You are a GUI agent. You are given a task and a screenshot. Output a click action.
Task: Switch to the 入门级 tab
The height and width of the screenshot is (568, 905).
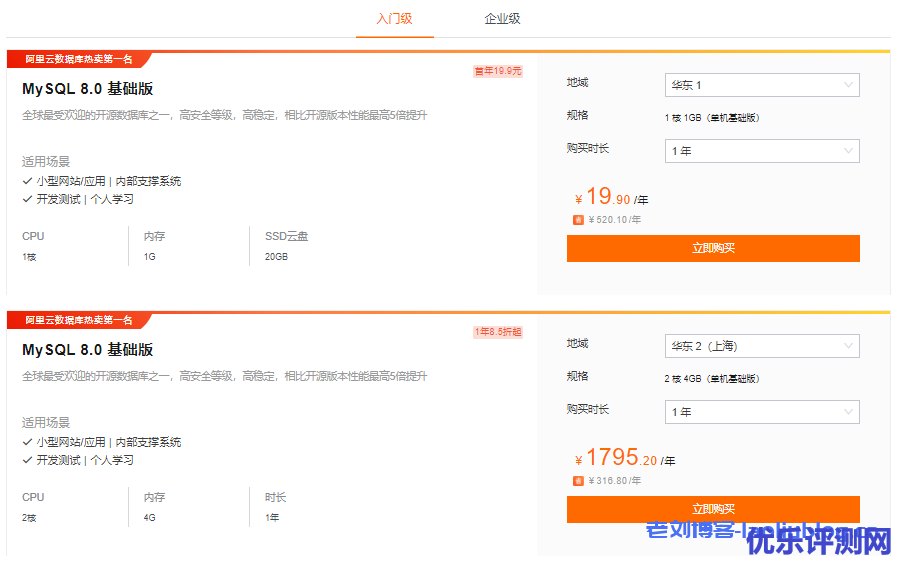[x=394, y=19]
